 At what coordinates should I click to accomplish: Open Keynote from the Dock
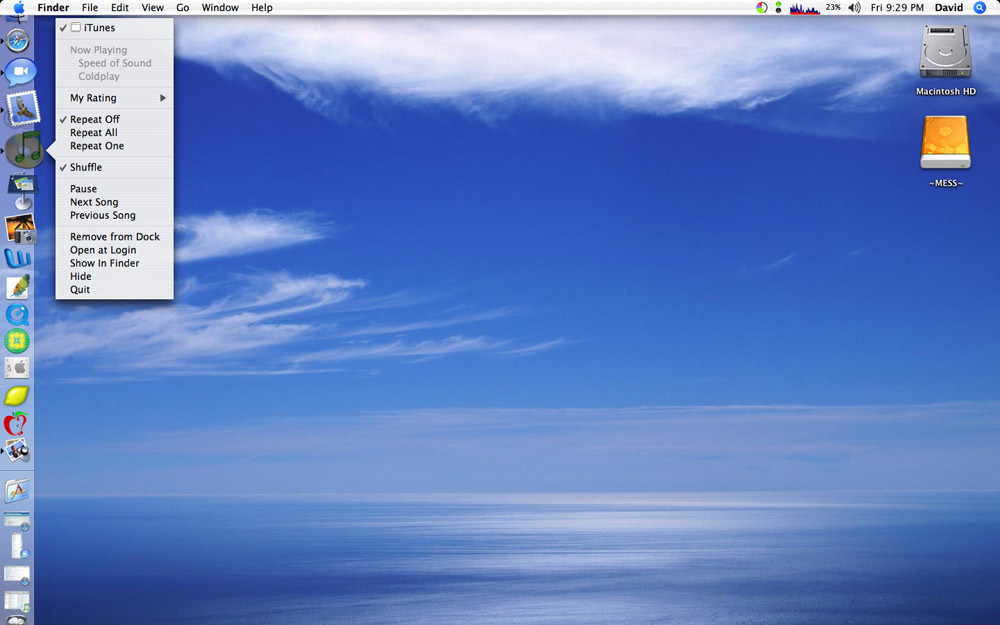(22, 191)
